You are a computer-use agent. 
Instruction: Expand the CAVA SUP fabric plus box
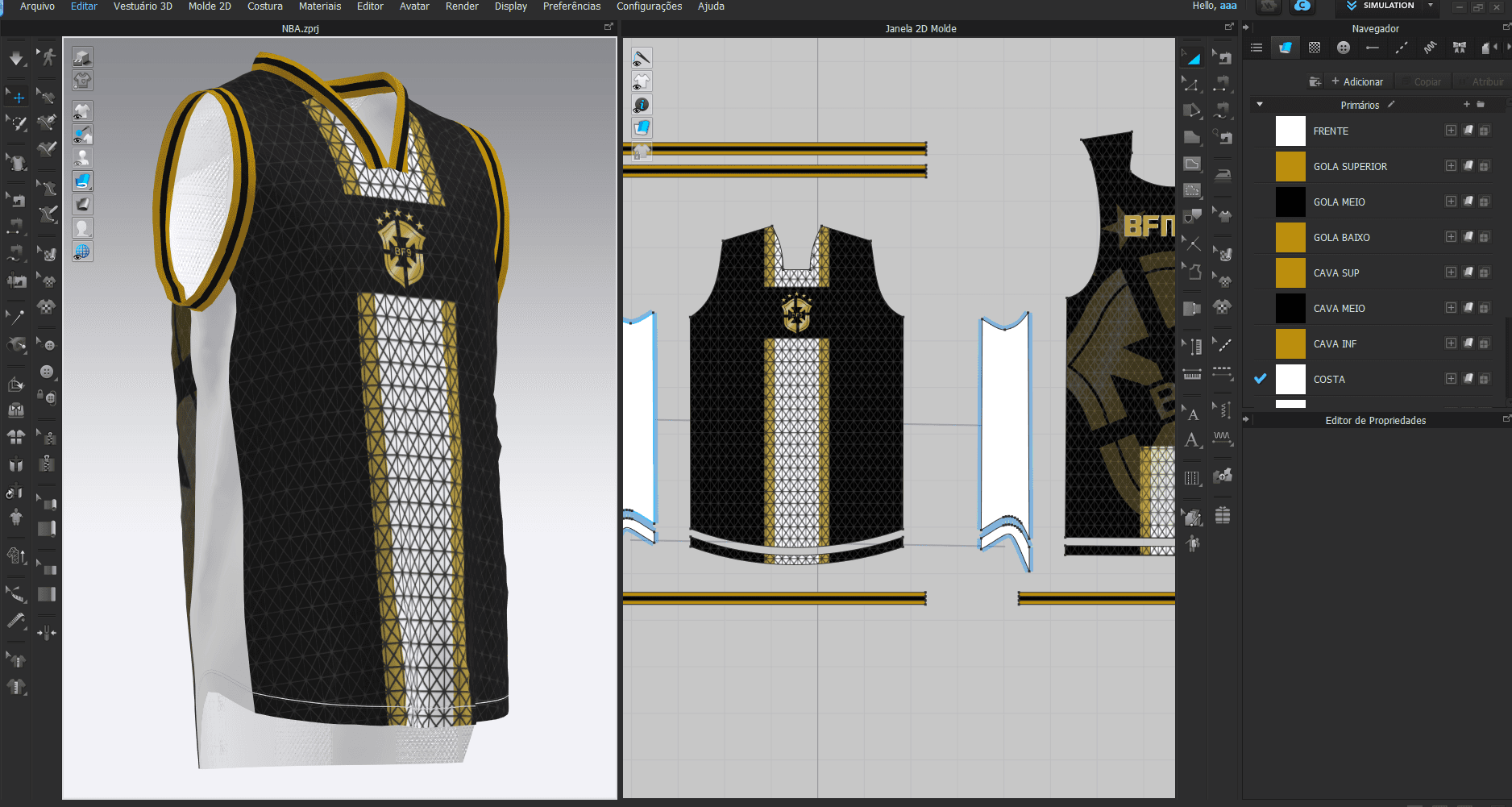pos(1451,272)
